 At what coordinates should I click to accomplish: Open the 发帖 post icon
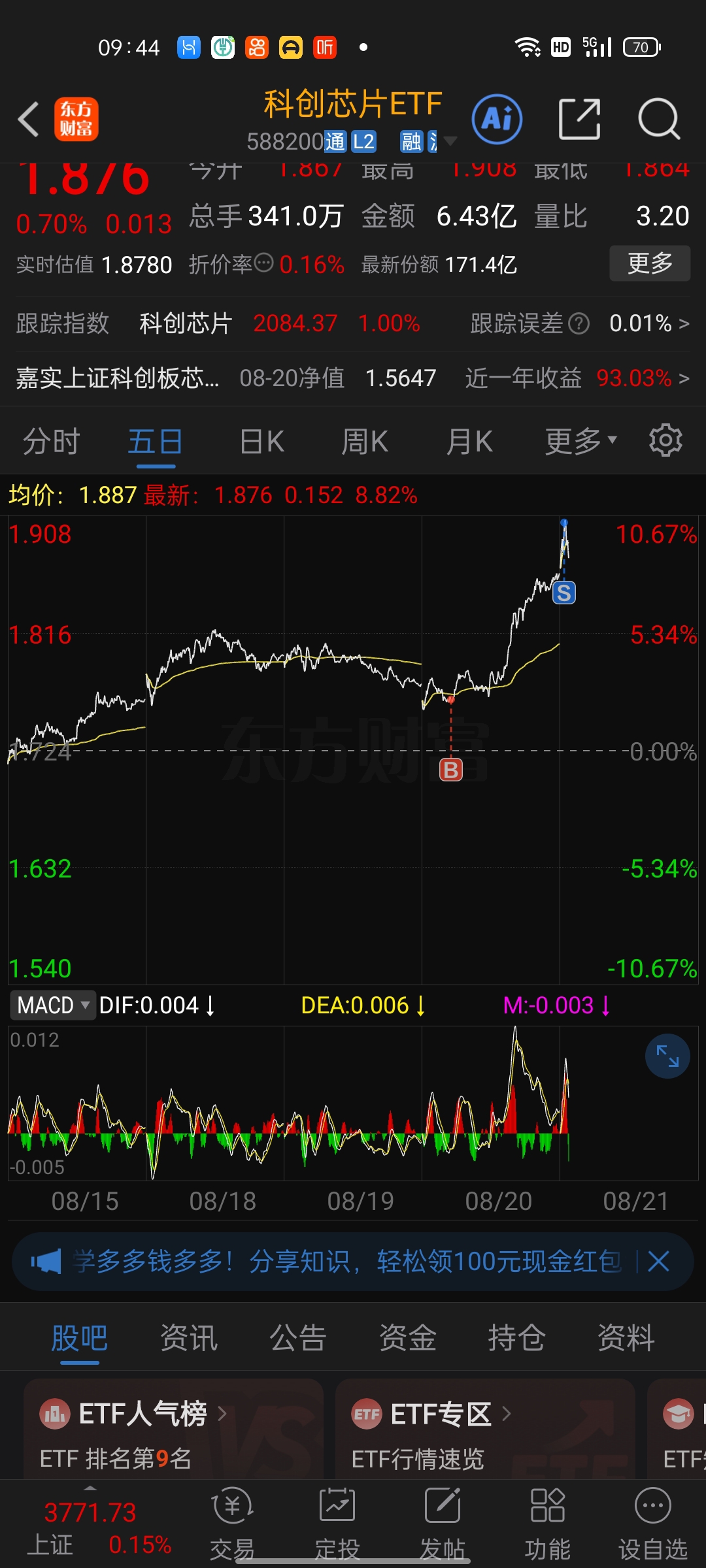click(443, 1506)
